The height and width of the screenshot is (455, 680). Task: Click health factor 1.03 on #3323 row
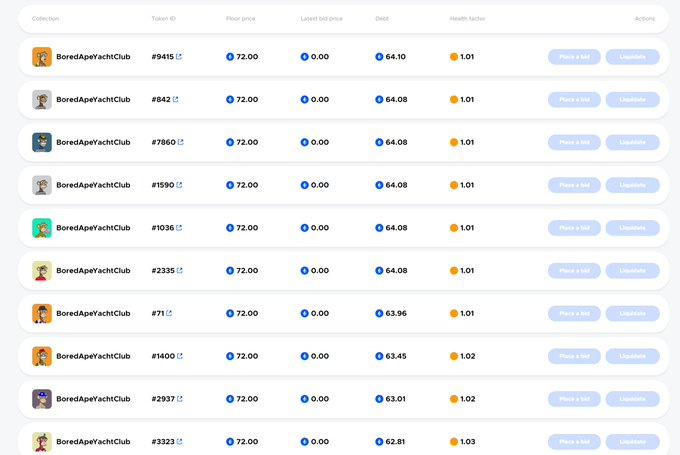point(468,442)
